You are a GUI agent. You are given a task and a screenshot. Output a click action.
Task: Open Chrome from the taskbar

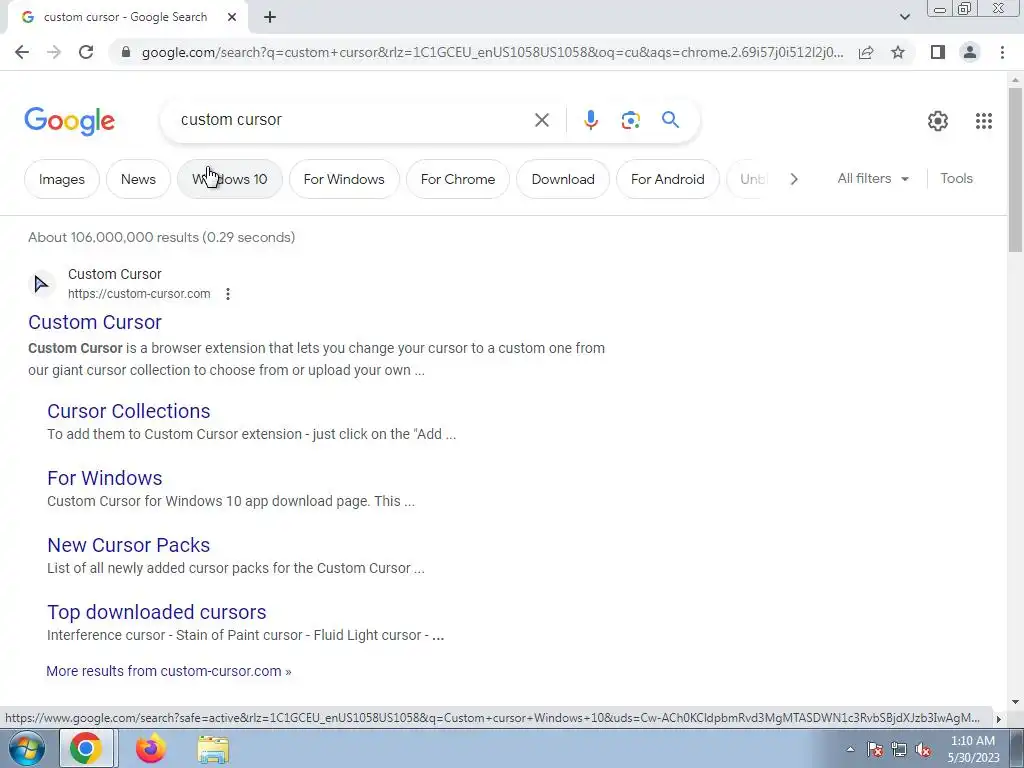pyautogui.click(x=86, y=748)
